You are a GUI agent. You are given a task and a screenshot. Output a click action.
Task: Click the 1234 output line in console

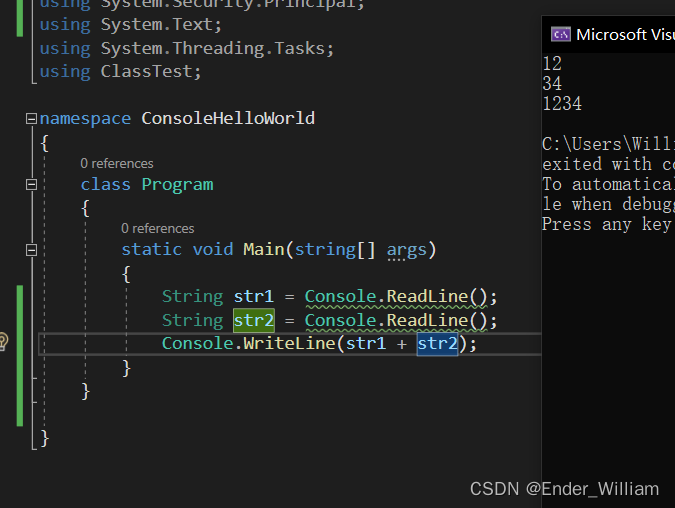(x=562, y=104)
